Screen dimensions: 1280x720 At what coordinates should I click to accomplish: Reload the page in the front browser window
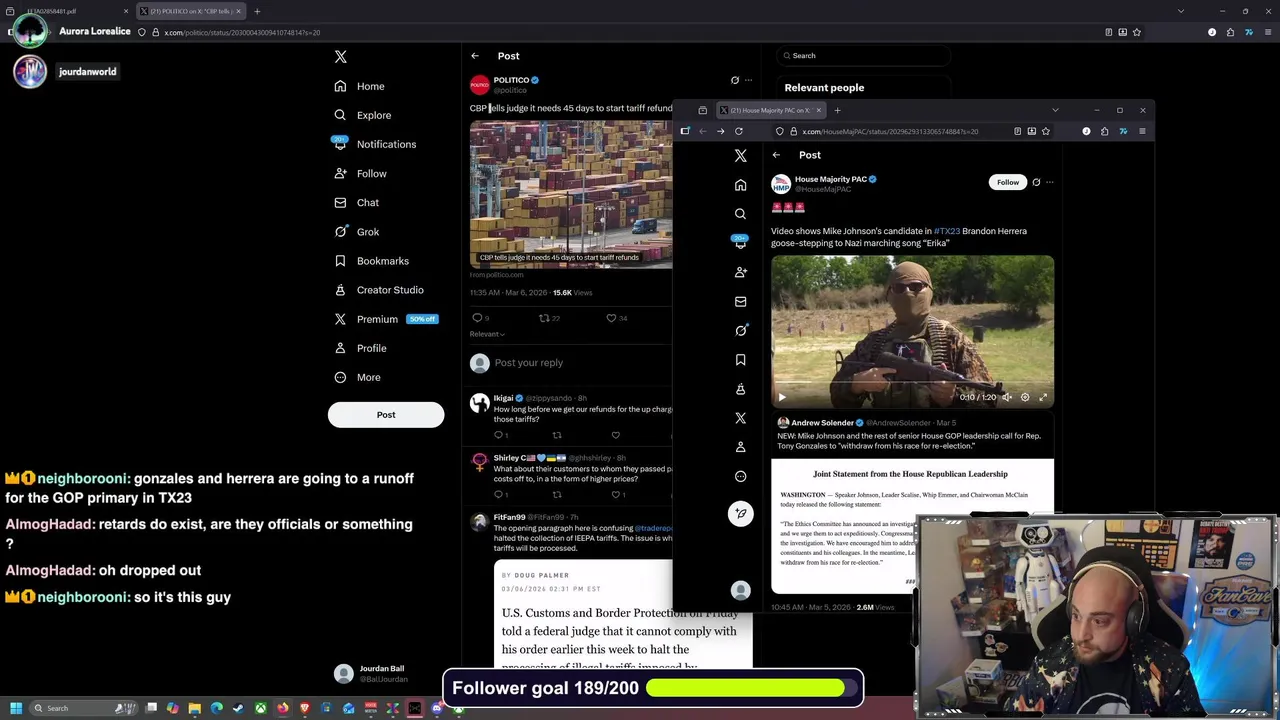click(x=739, y=131)
